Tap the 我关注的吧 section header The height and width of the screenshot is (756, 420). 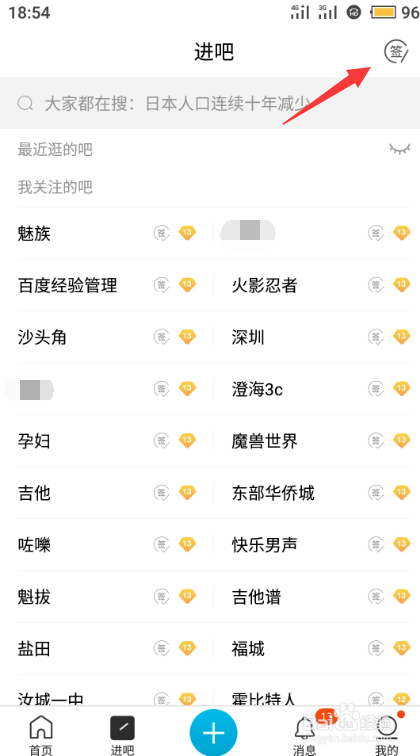(x=55, y=187)
